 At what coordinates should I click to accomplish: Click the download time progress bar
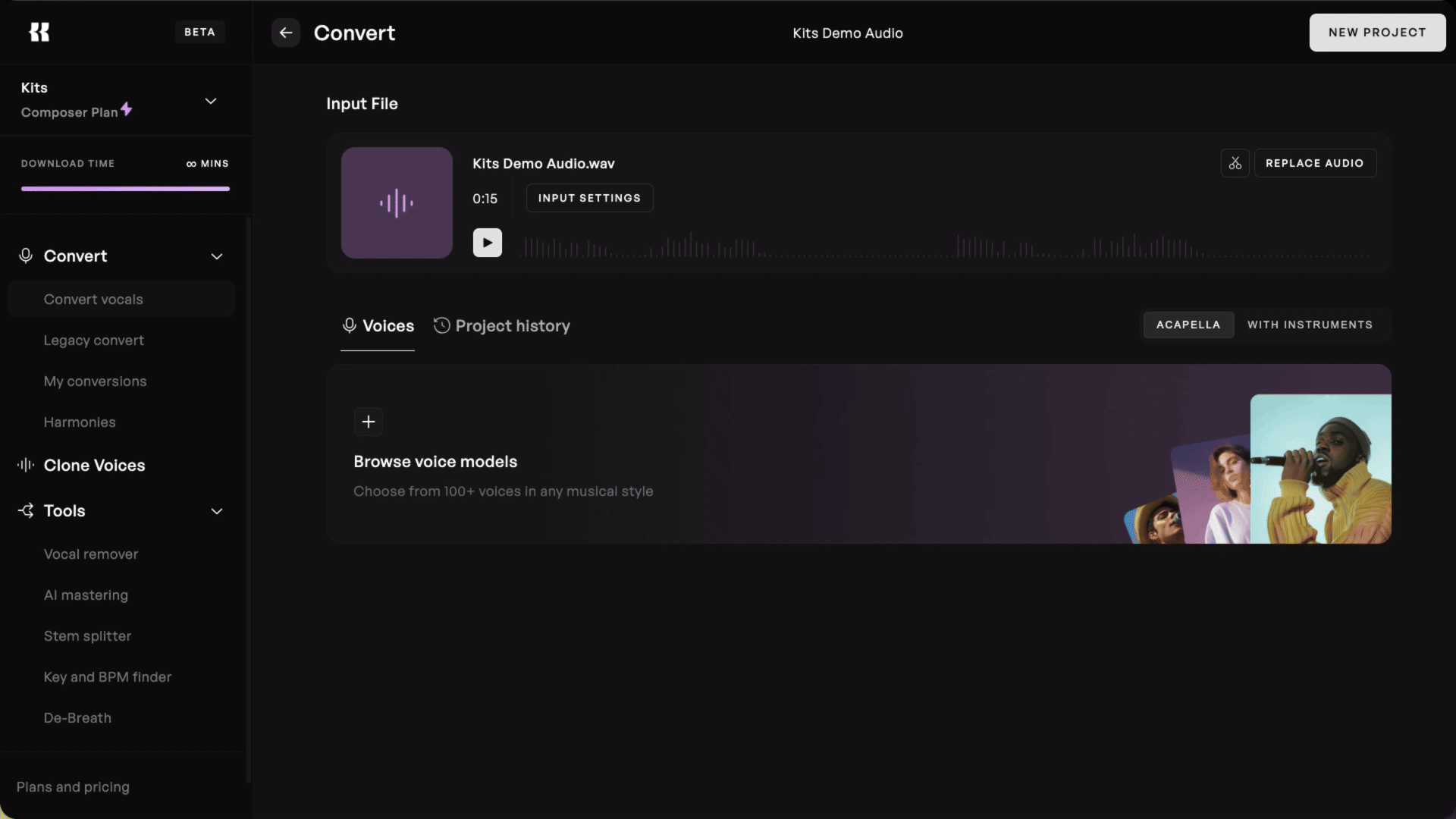125,189
